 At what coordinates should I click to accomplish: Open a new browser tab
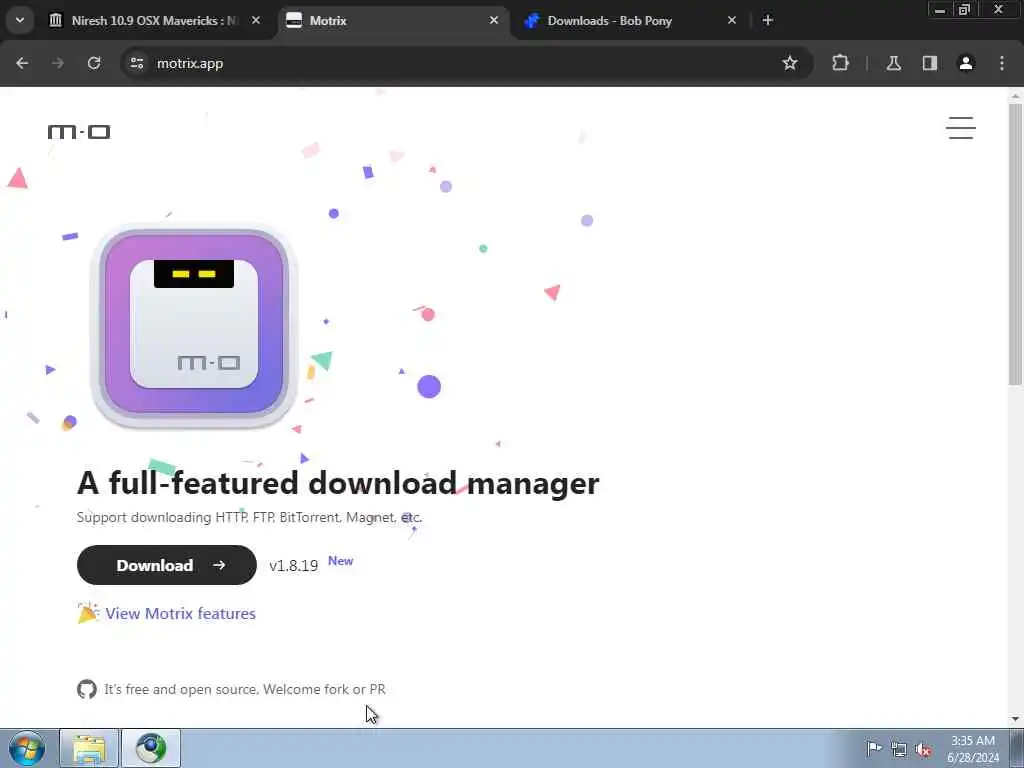[x=768, y=20]
